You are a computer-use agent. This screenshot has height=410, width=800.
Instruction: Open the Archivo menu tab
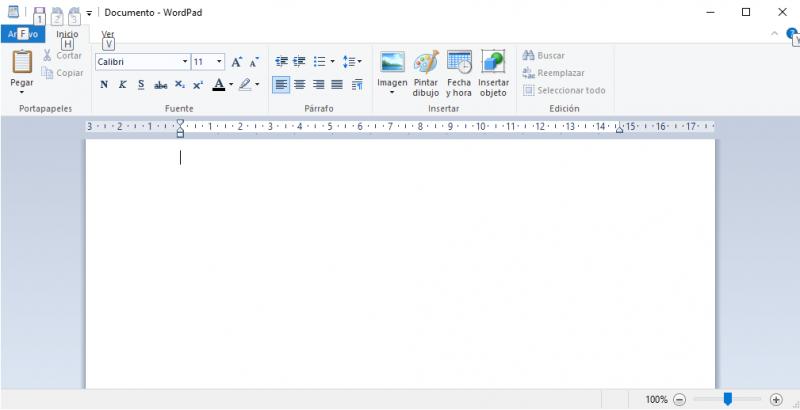click(x=22, y=34)
